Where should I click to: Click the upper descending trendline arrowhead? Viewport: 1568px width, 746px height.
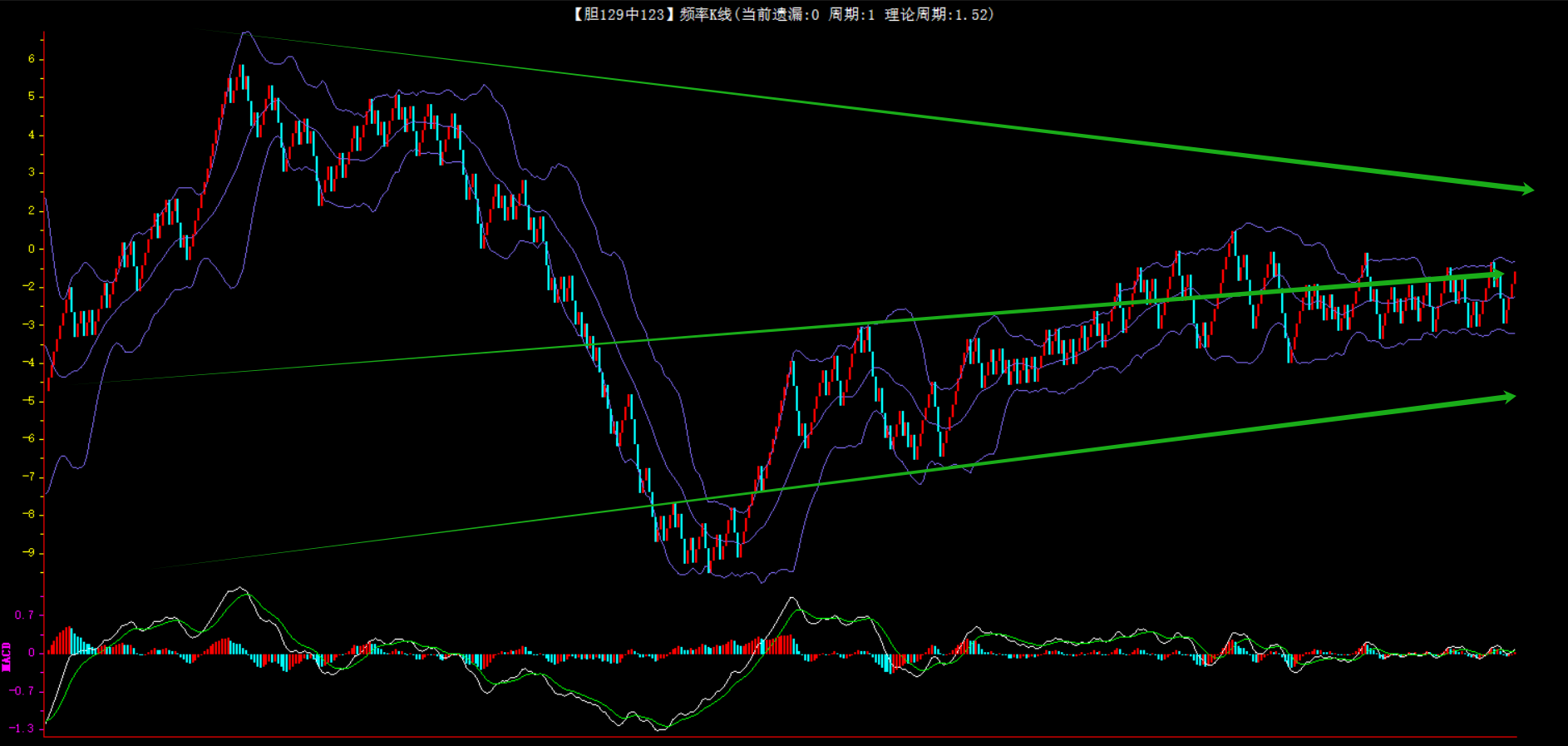[x=1526, y=190]
